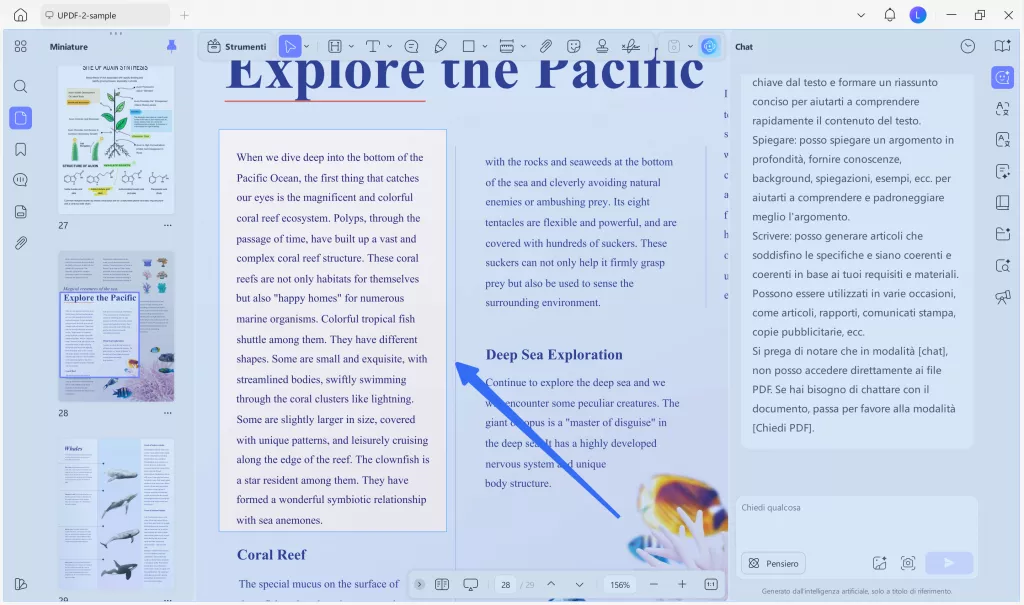Select the cursor selection tool
The image size is (1024, 605).
pyautogui.click(x=289, y=46)
